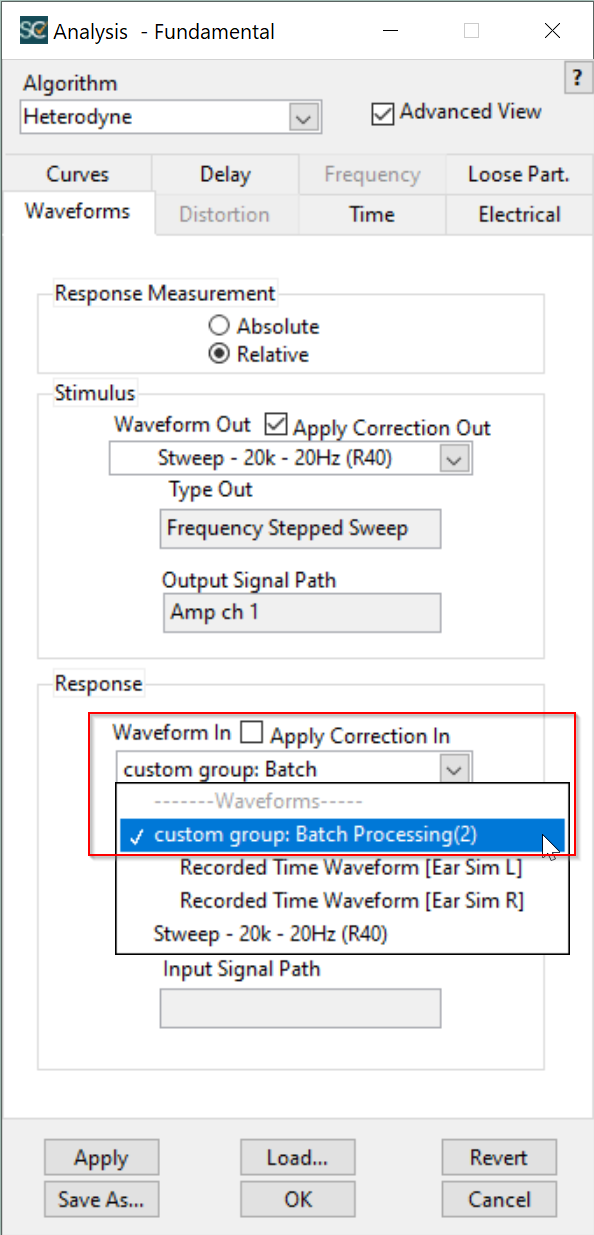594x1235 pixels.
Task: Enable the Apply Correction In checkbox
Action: pos(253,734)
